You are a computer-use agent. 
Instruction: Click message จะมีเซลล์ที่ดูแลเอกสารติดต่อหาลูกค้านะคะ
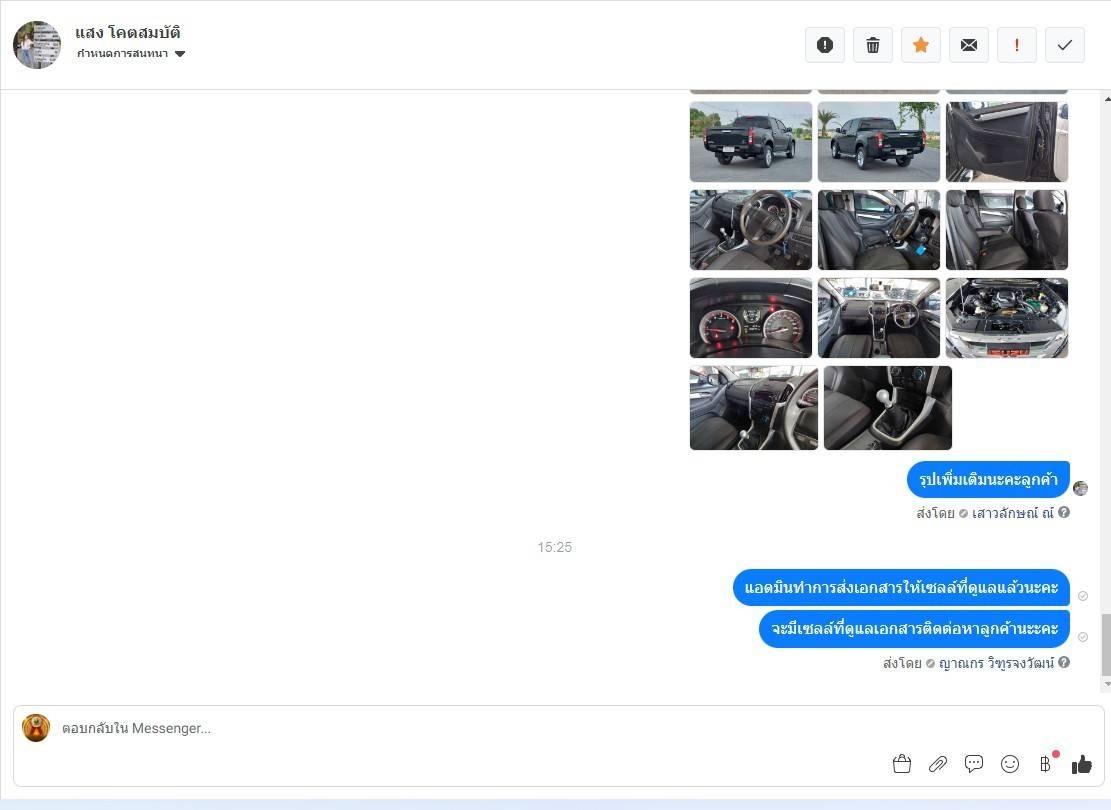coord(914,629)
